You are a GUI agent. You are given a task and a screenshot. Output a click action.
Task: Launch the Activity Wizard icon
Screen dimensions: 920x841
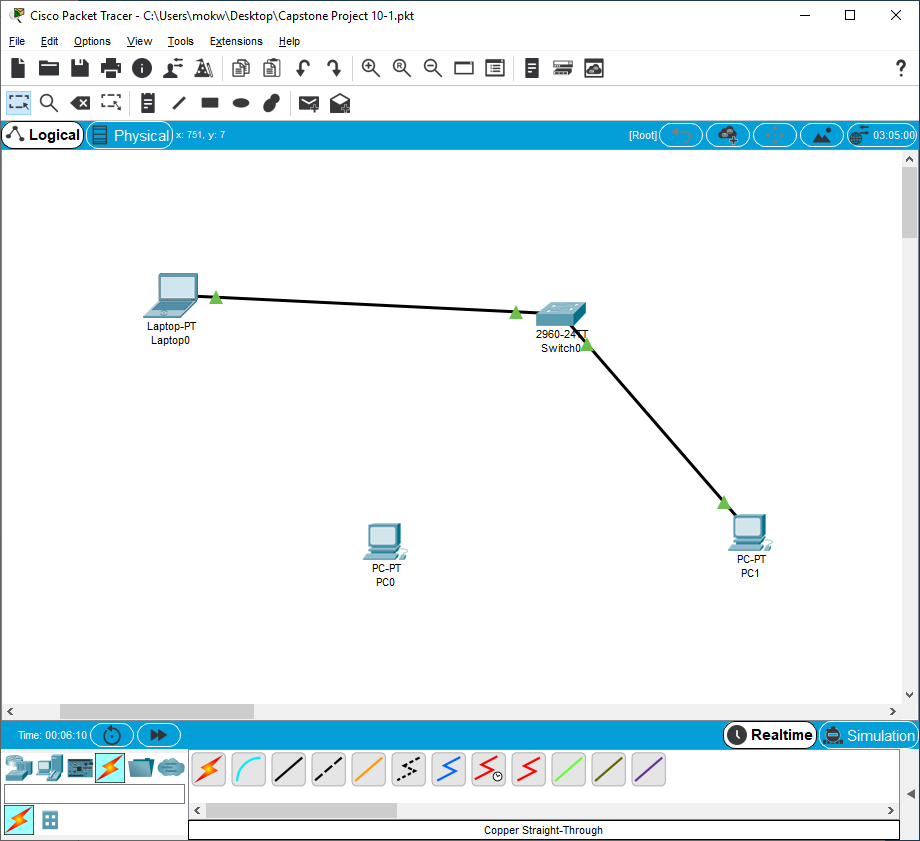point(173,68)
